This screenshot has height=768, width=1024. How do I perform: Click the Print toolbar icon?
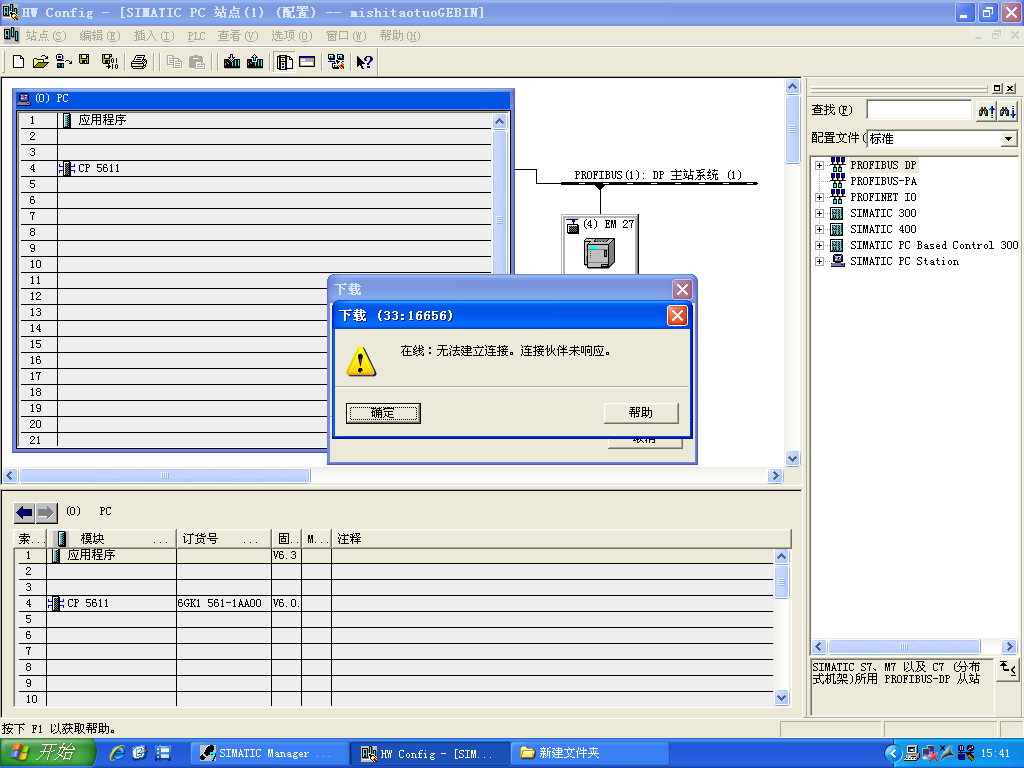(x=138, y=62)
